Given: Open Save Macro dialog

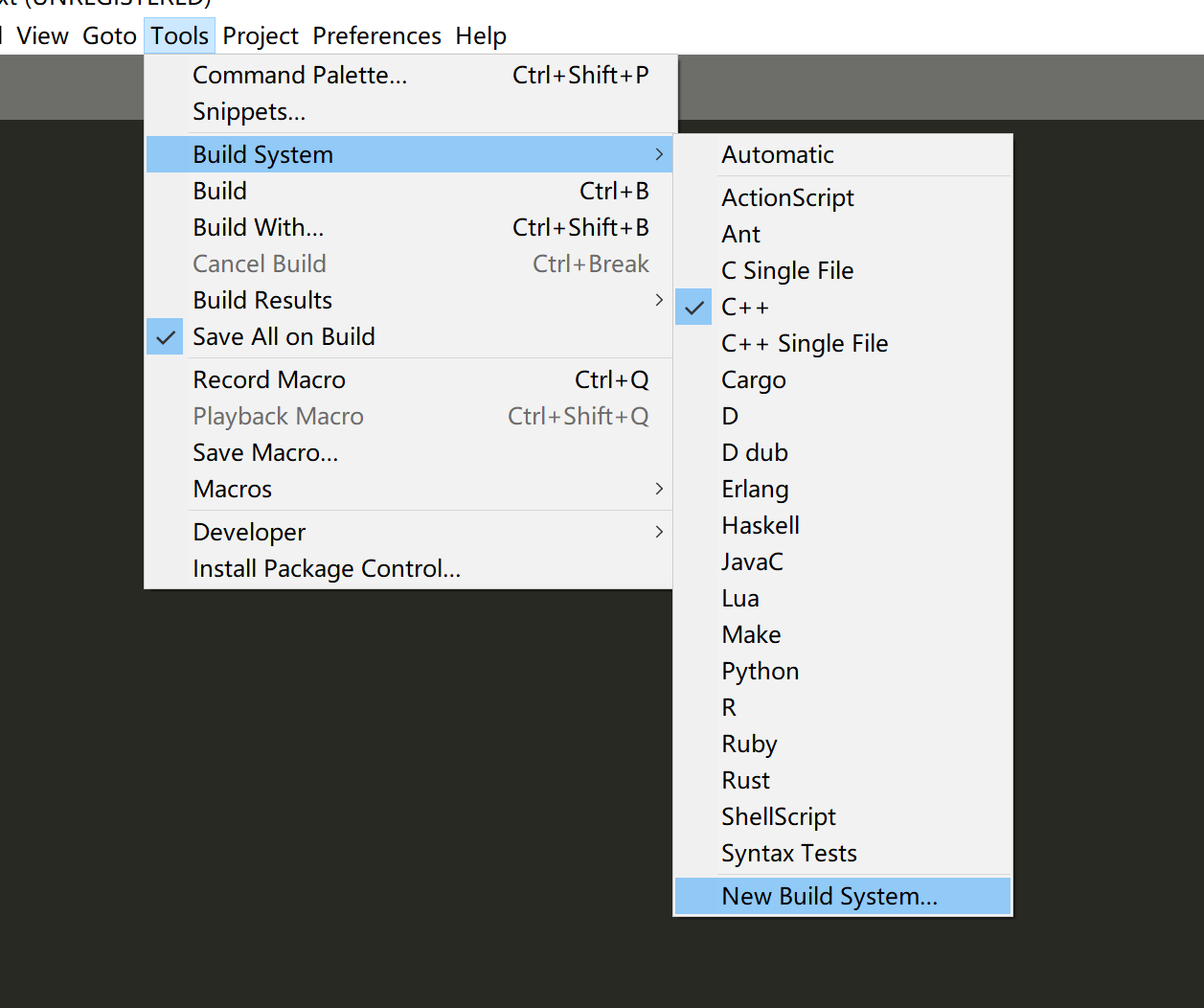Looking at the screenshot, I should (x=262, y=452).
